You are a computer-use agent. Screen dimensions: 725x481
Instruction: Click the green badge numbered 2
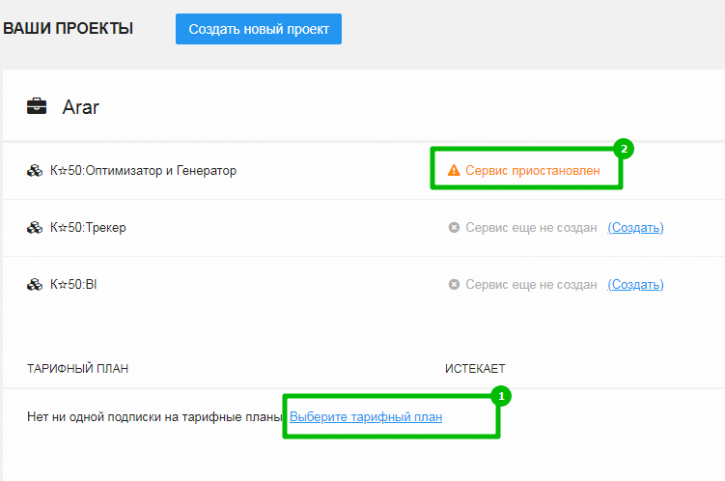tap(624, 149)
